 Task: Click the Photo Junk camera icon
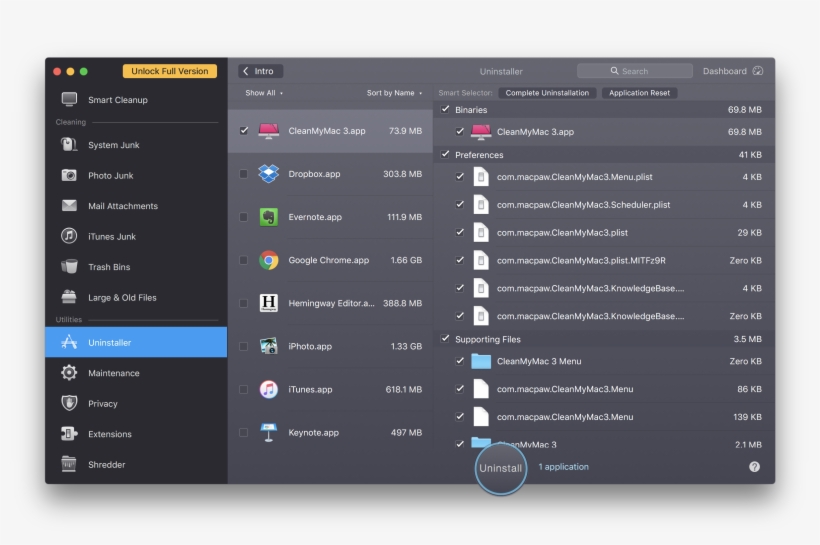click(69, 175)
